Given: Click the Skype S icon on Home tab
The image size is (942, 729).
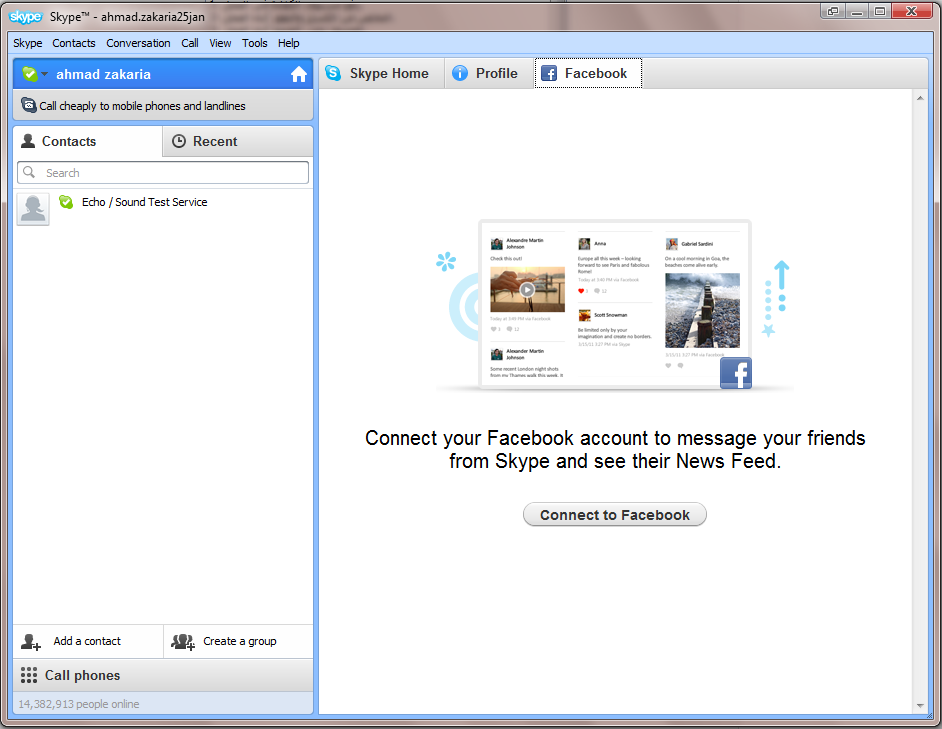Looking at the screenshot, I should pos(333,73).
